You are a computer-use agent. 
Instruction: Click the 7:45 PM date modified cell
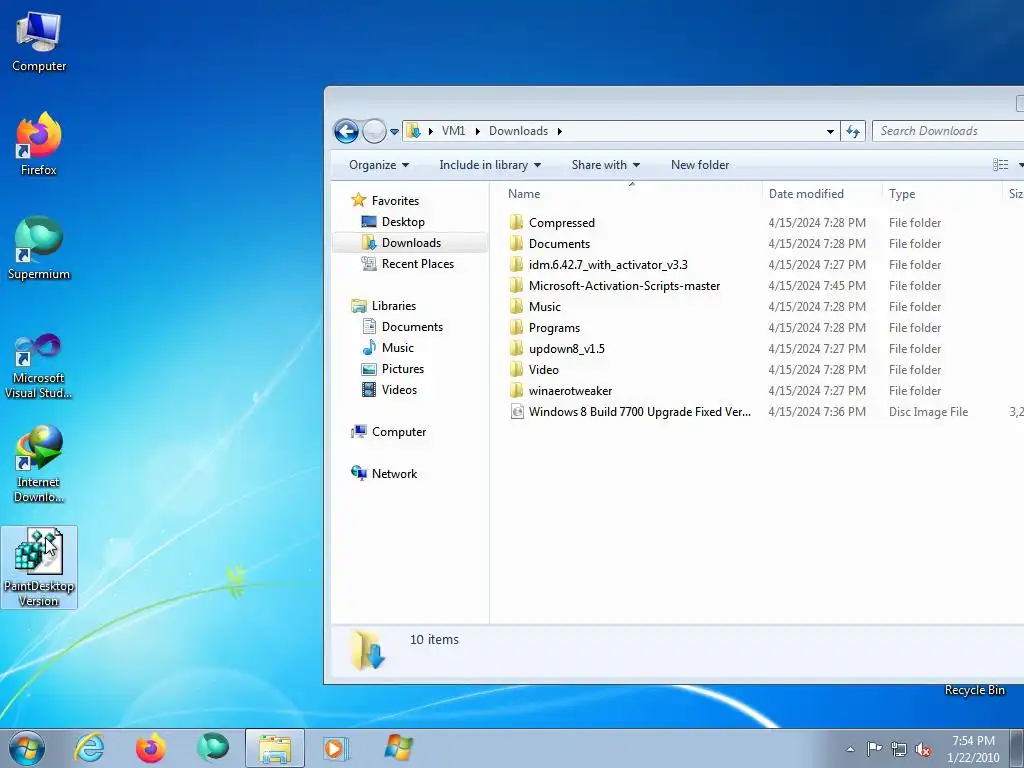tap(817, 285)
